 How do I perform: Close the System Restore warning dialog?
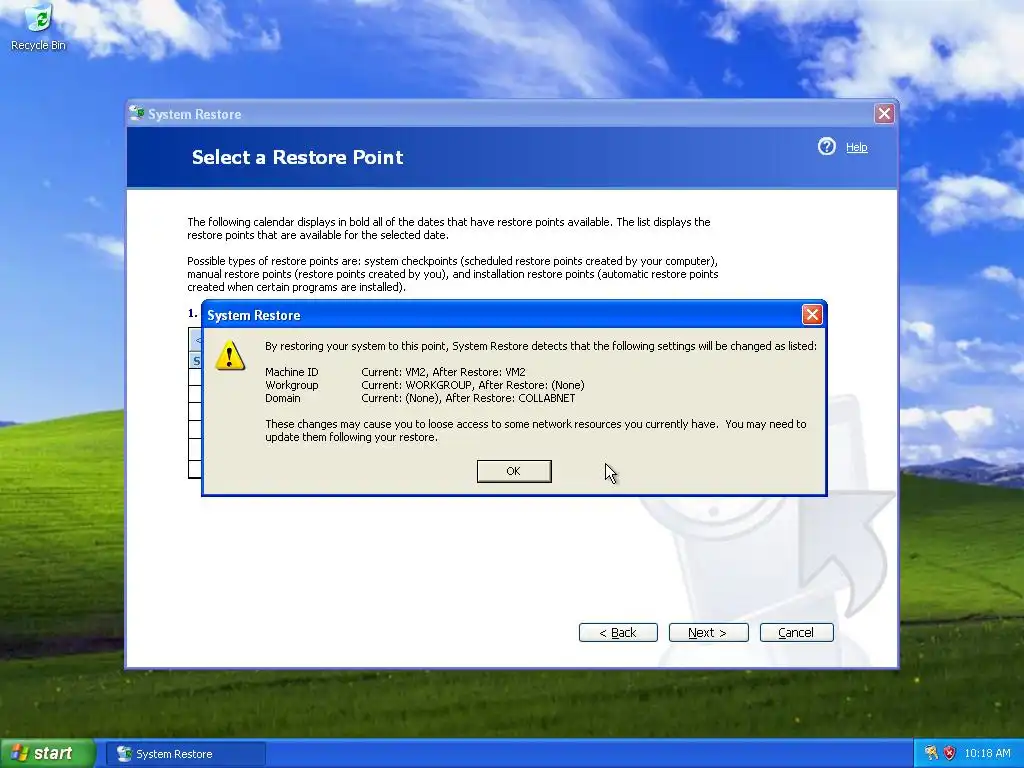pyautogui.click(x=812, y=315)
